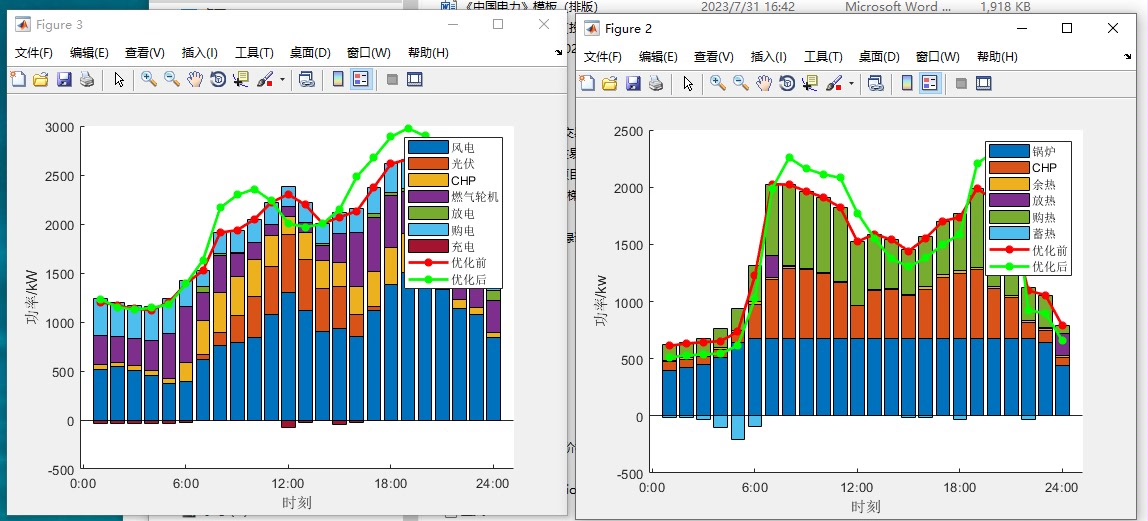Open 帮助(H) menu in Figure 2
1148x521 pixels.
pyautogui.click(x=997, y=57)
